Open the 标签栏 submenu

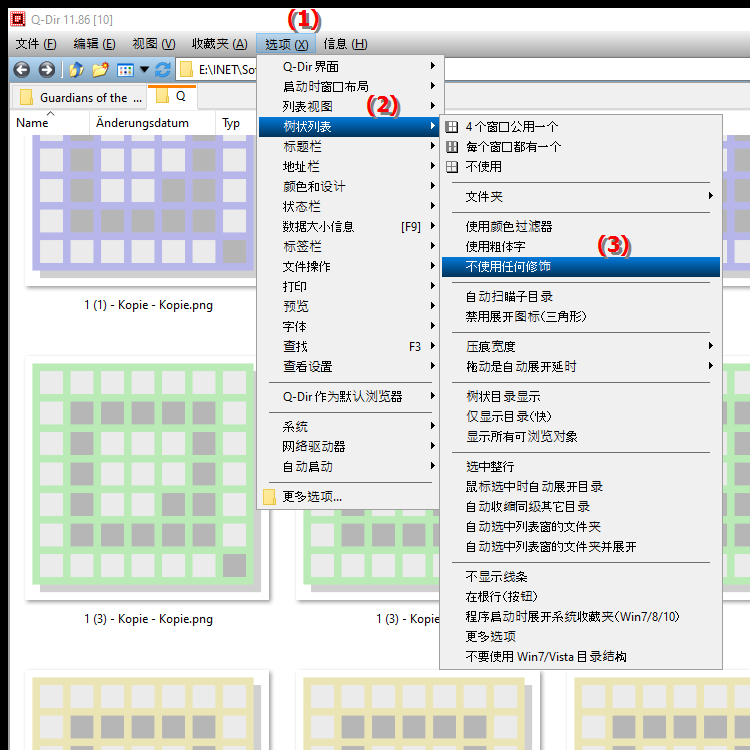pos(348,247)
